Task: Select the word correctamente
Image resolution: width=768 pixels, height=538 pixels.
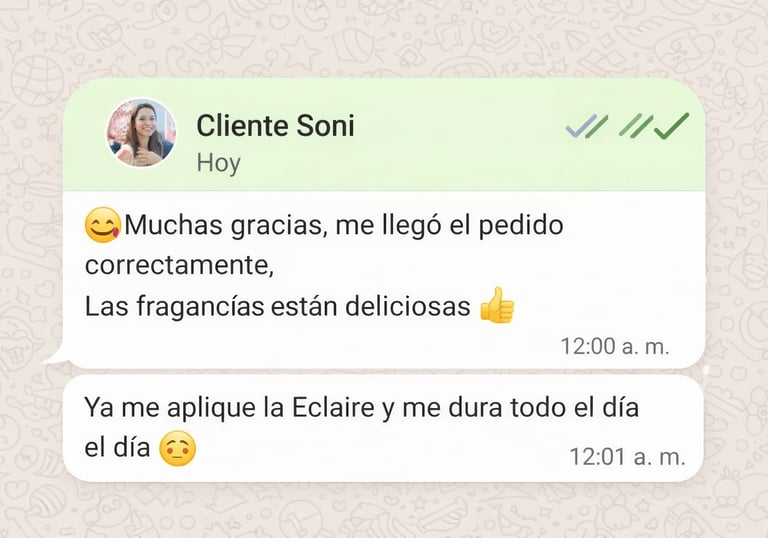Action: 179,266
